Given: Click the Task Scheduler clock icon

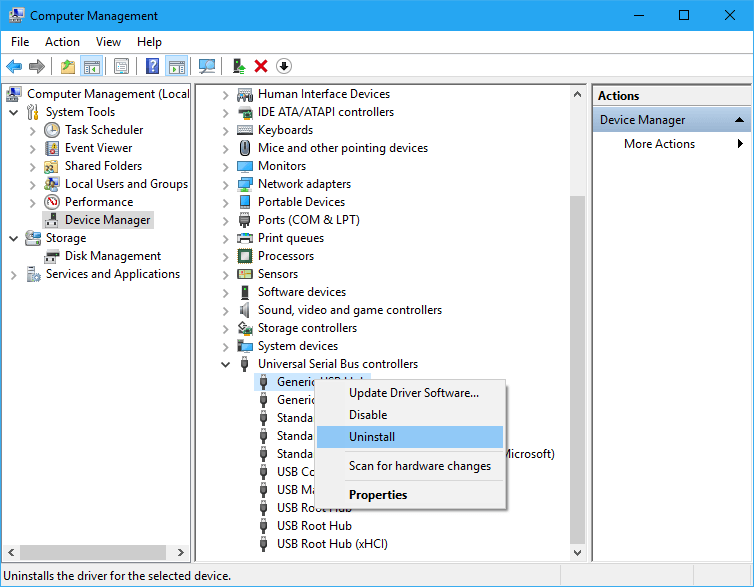Looking at the screenshot, I should [51, 130].
